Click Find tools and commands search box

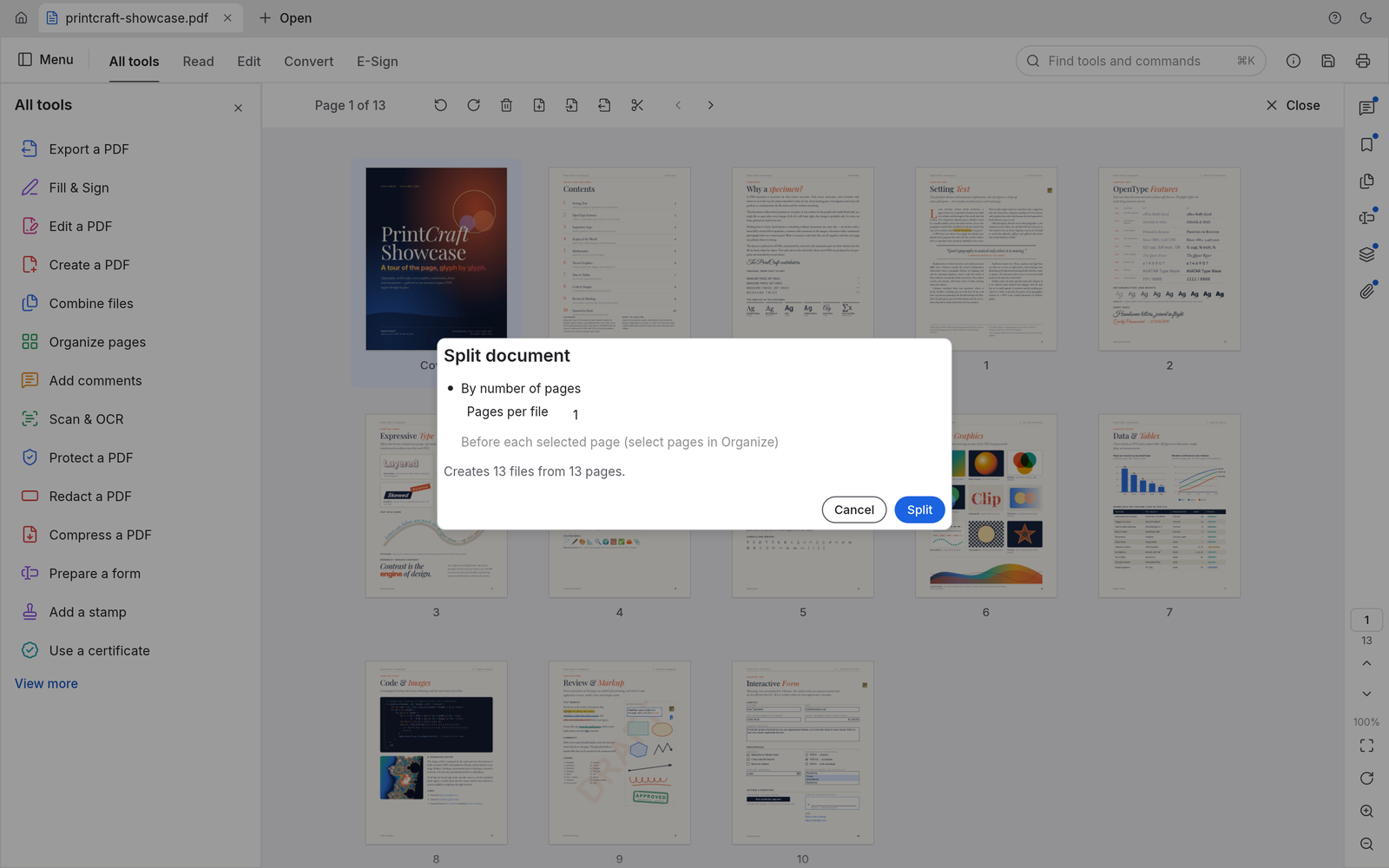pyautogui.click(x=1141, y=61)
